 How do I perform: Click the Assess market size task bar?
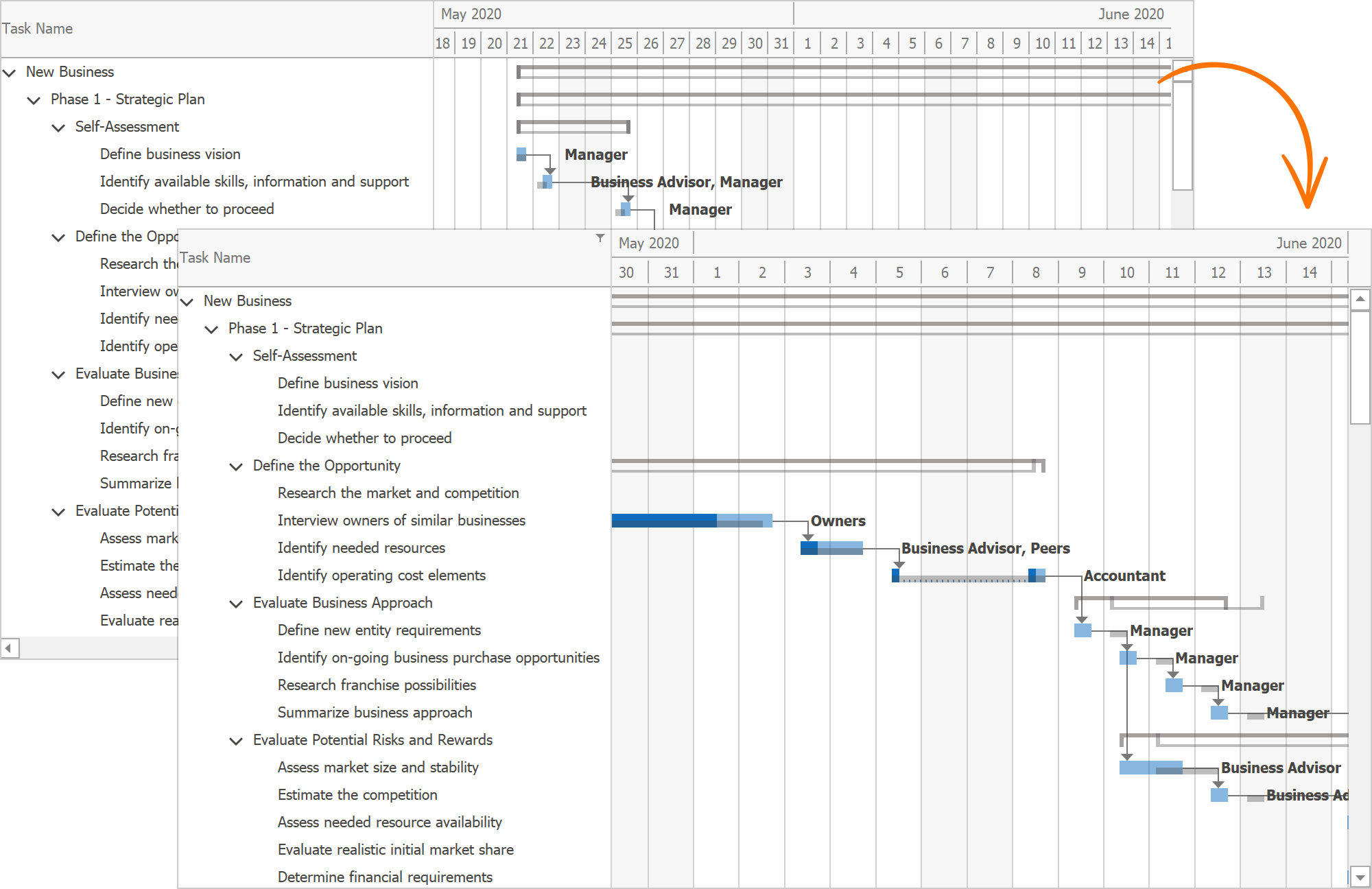click(1150, 768)
